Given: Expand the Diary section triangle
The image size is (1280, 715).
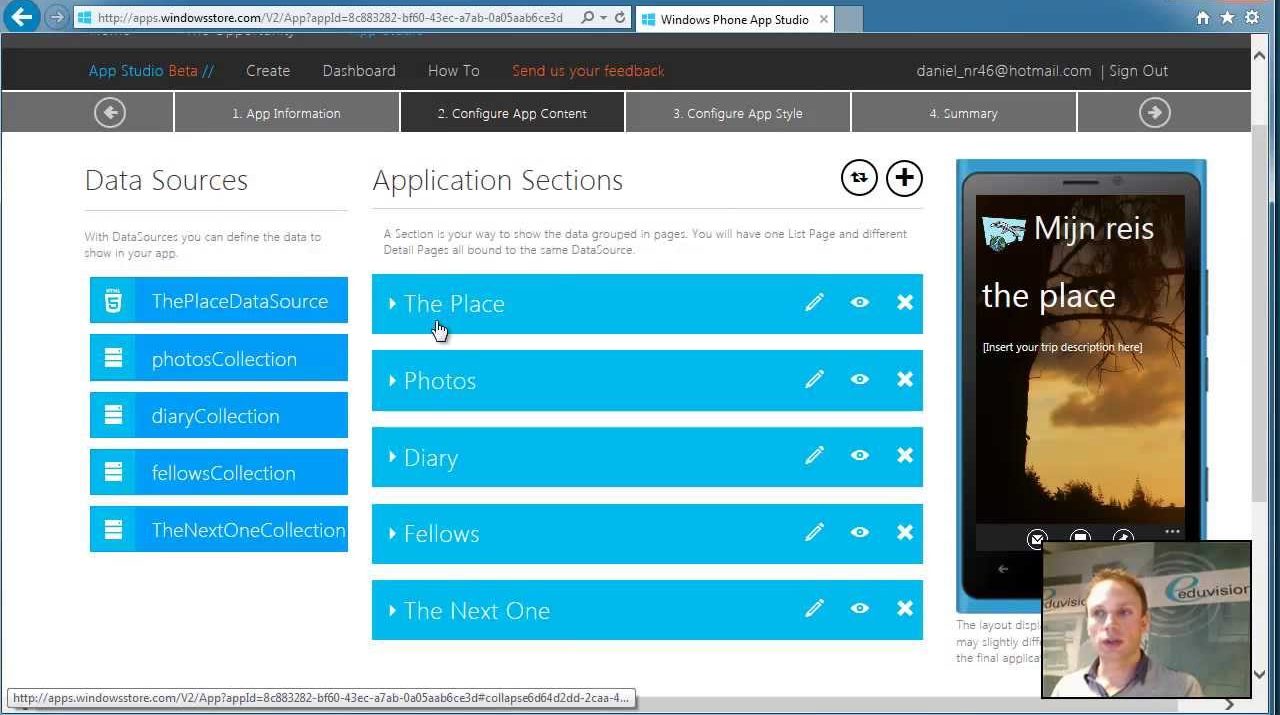Looking at the screenshot, I should click(392, 457).
